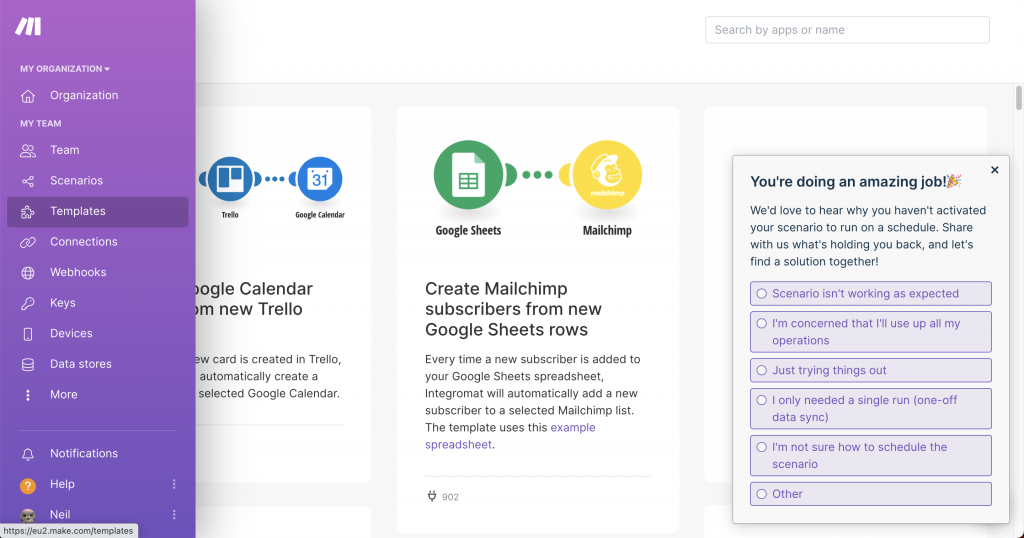
Task: Click Neil's profile avatar
Action: [27, 515]
